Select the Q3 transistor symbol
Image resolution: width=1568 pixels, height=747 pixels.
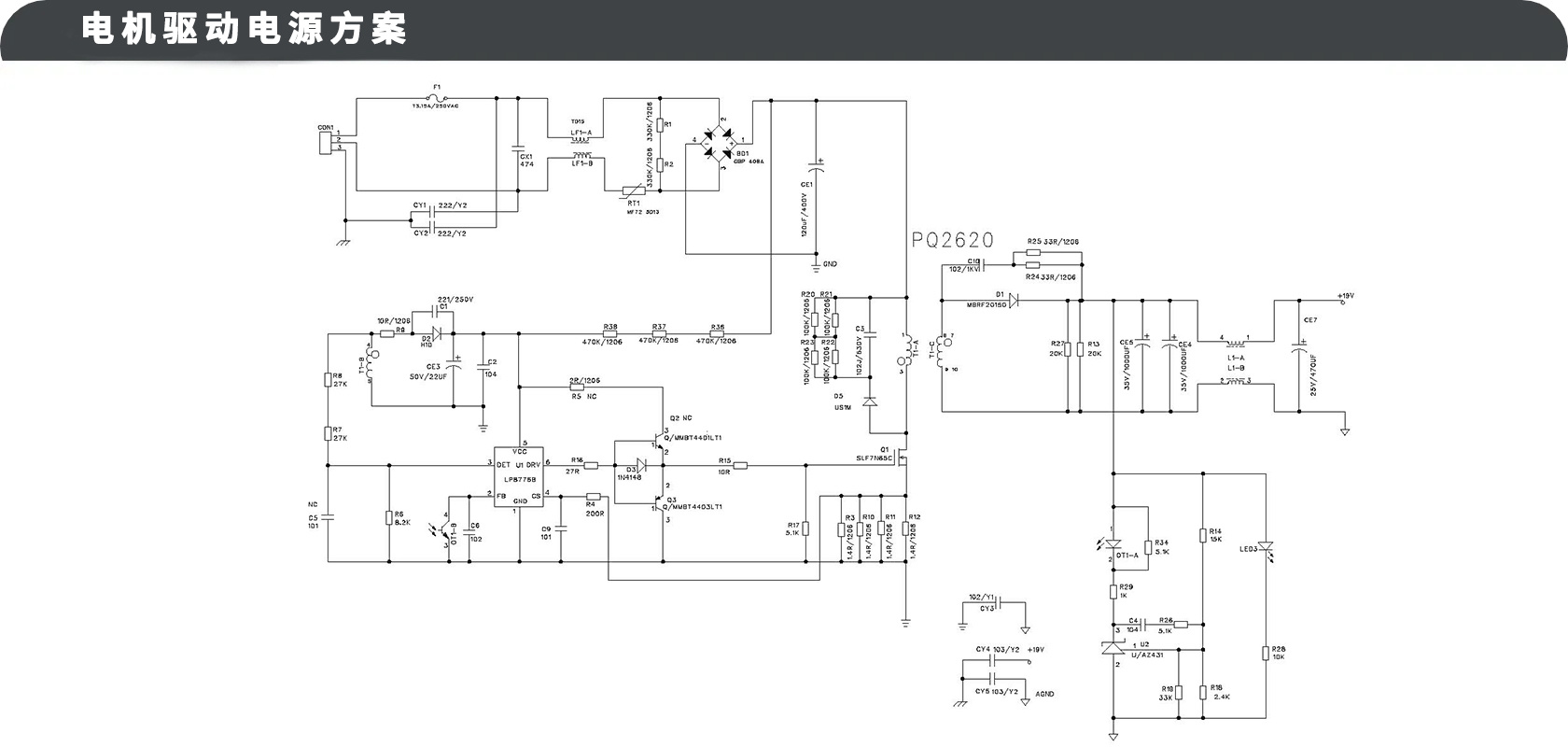pos(658,504)
